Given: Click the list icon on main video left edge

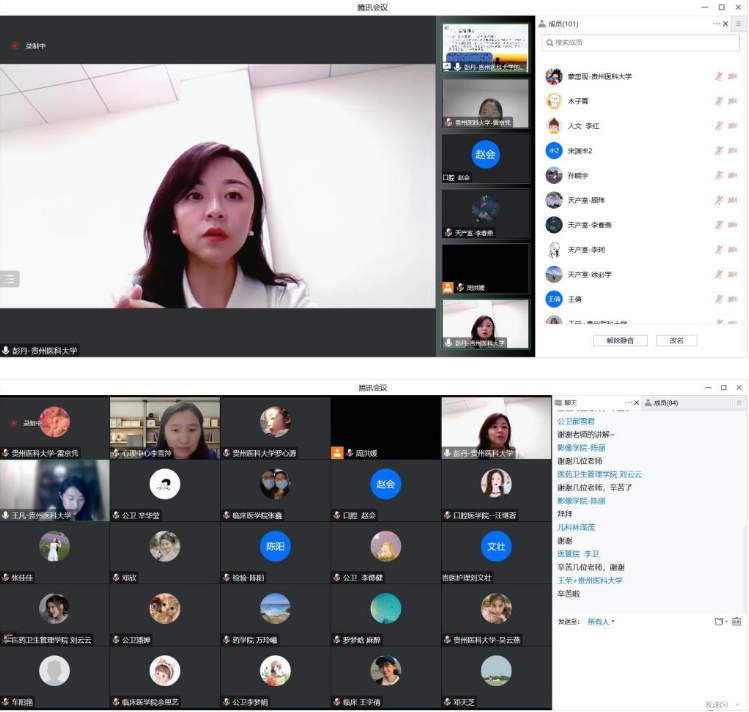Looking at the screenshot, I should (x=10, y=278).
